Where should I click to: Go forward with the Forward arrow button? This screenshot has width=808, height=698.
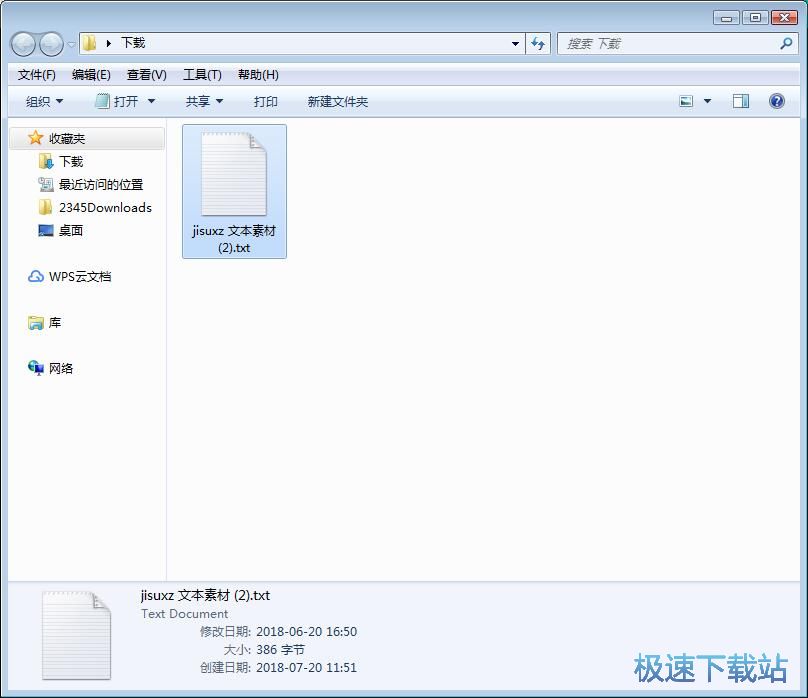pyautogui.click(x=52, y=44)
